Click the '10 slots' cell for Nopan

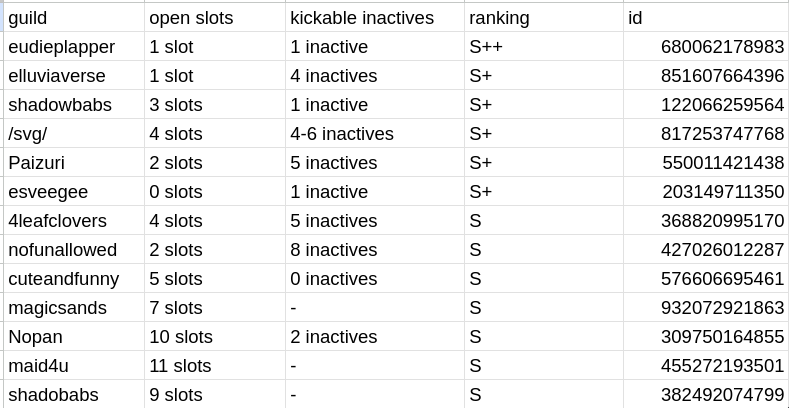213,337
